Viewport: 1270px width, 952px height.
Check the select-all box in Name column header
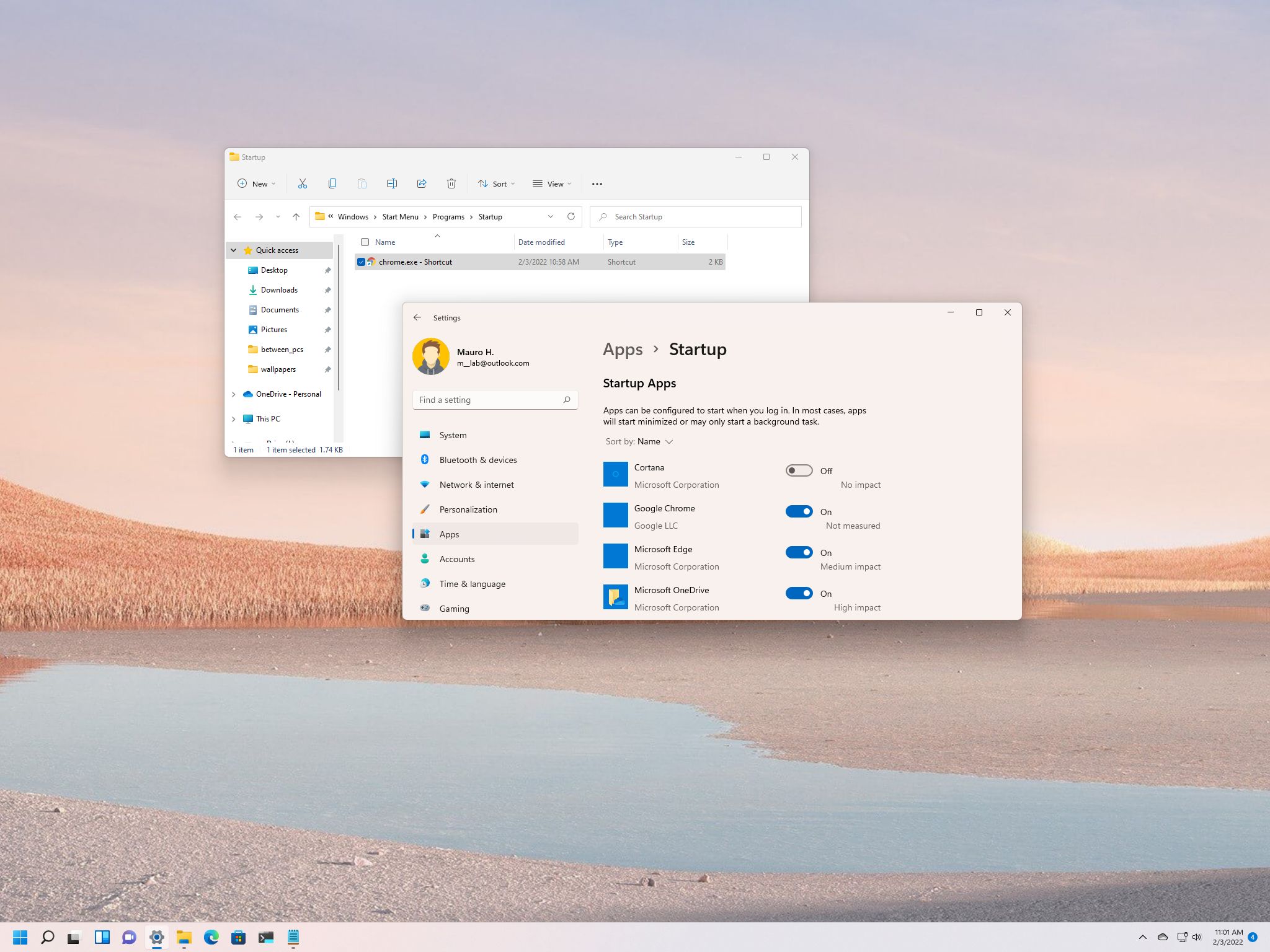pos(365,242)
